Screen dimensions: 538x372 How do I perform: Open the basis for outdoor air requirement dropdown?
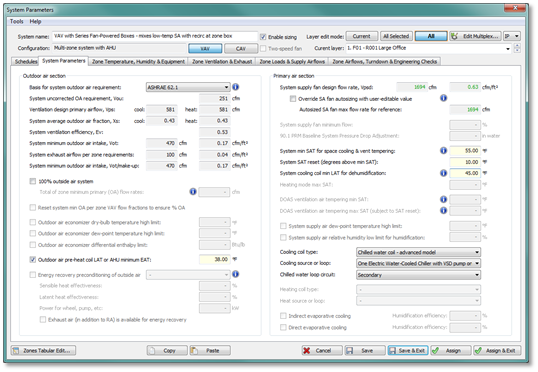coord(188,87)
